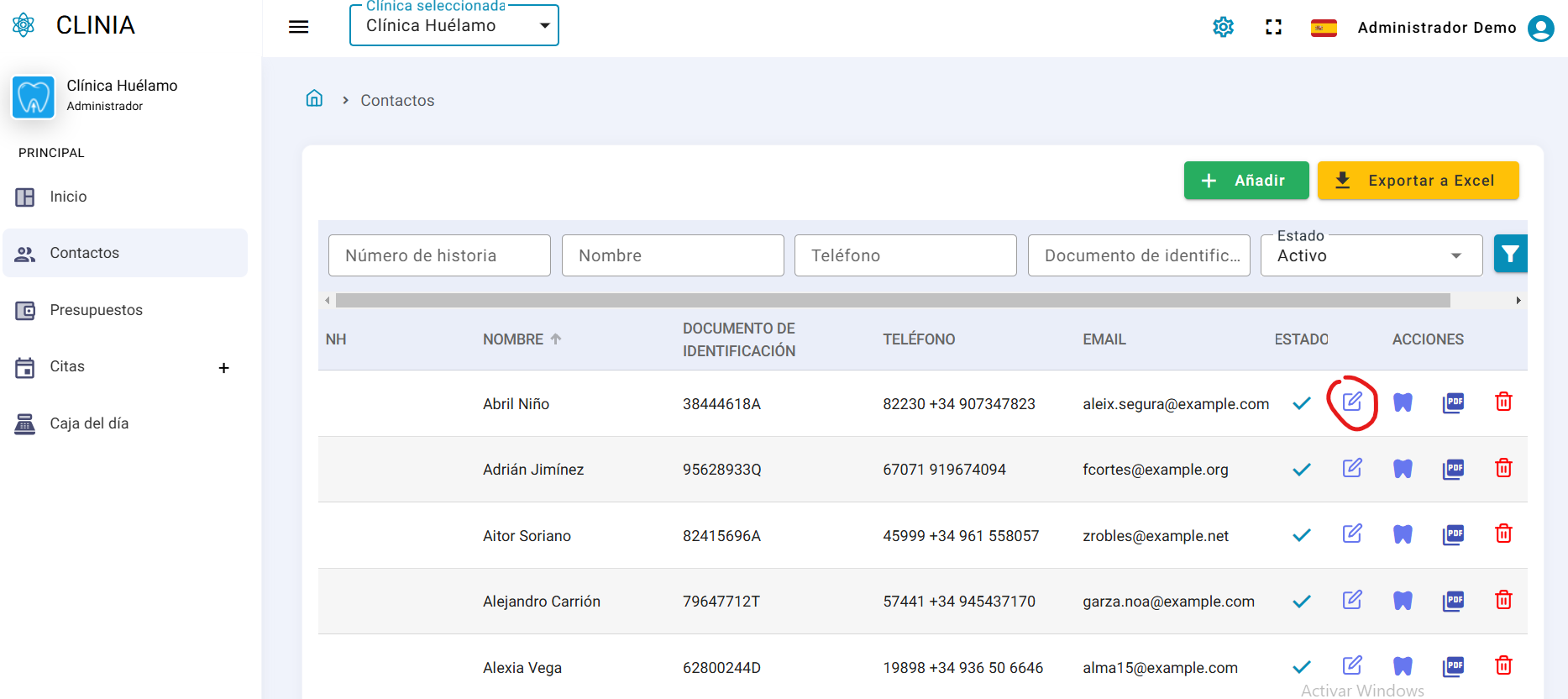This screenshot has height=699, width=1568.
Task: Click email aleix.segura@example.com
Action: [1176, 404]
